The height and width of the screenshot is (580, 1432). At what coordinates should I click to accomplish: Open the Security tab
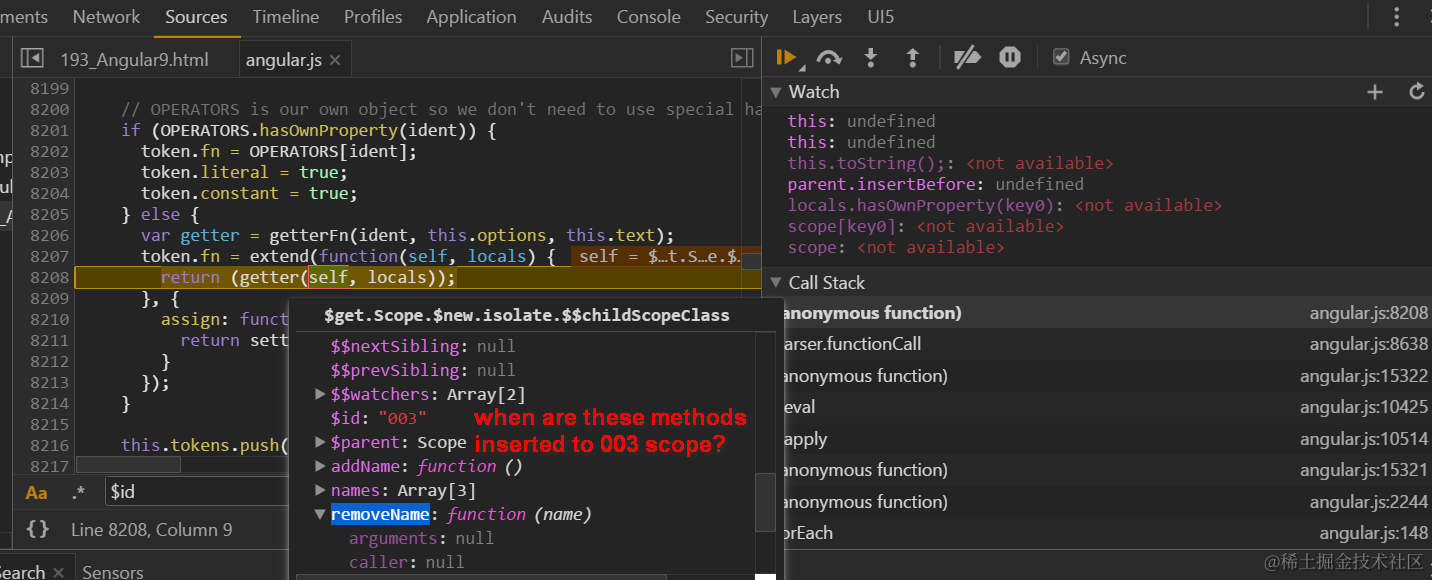[x=736, y=17]
